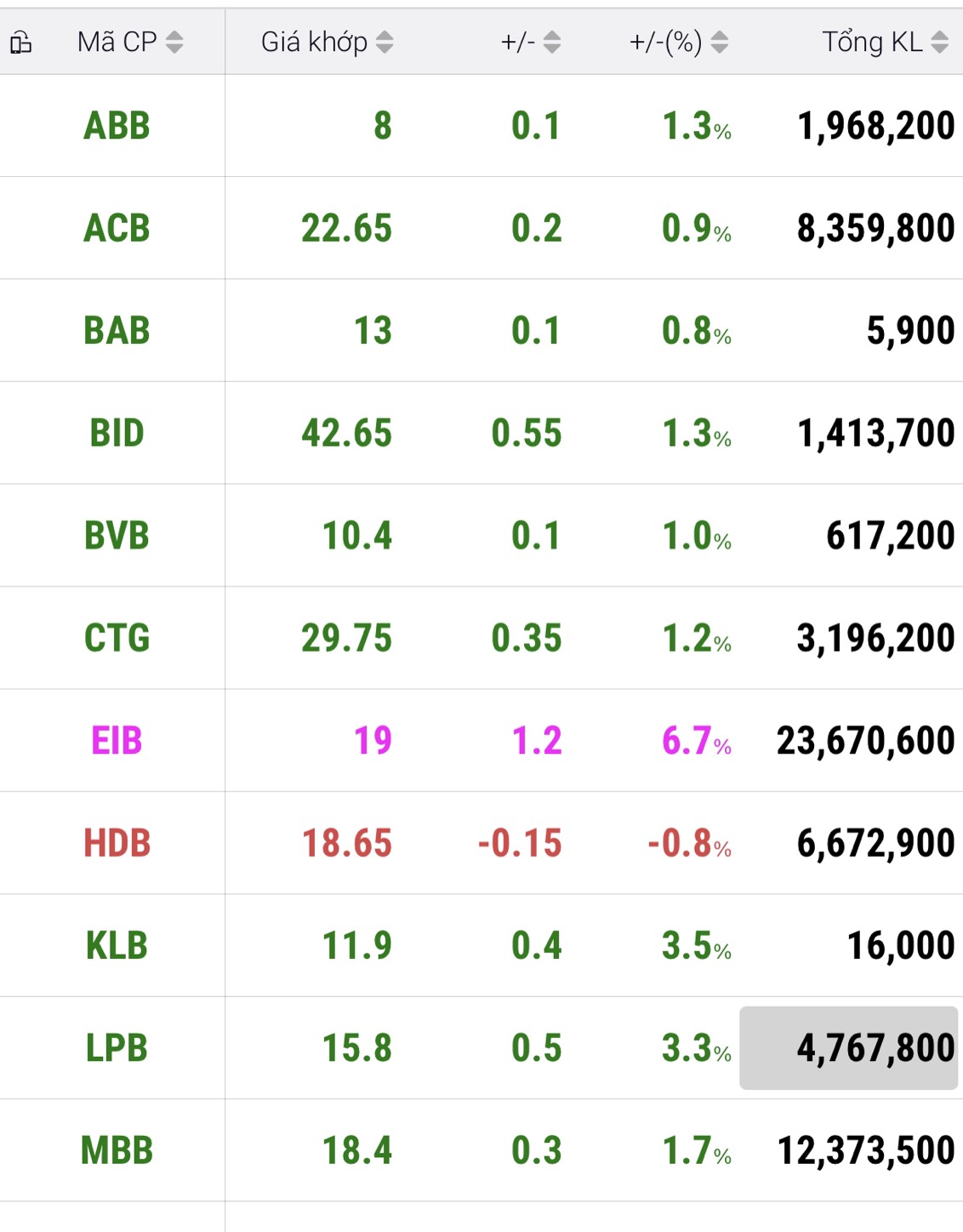Click BID price 42.65
This screenshot has width=963, height=1232.
click(x=346, y=433)
